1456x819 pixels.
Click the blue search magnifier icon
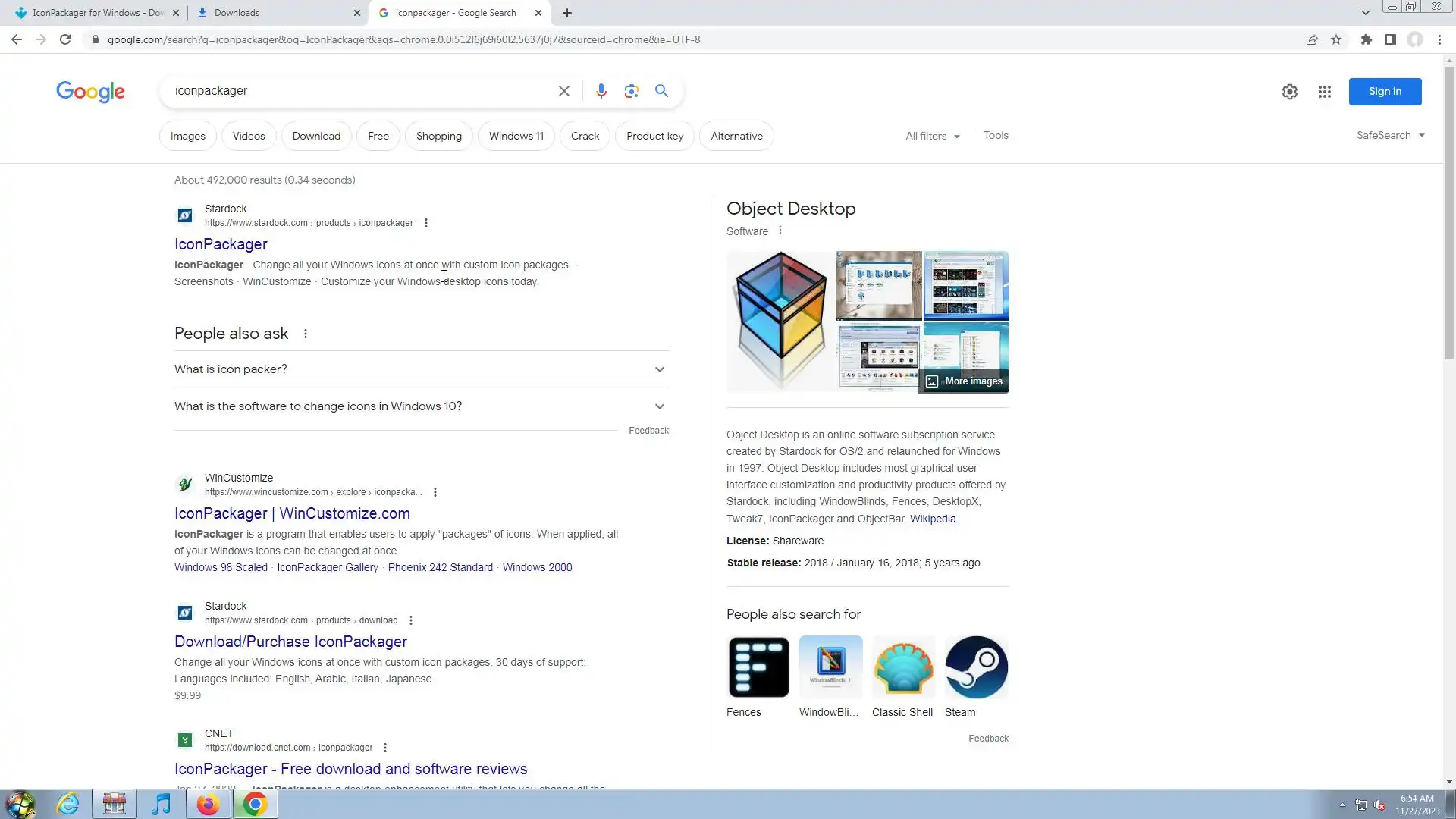coord(661,91)
